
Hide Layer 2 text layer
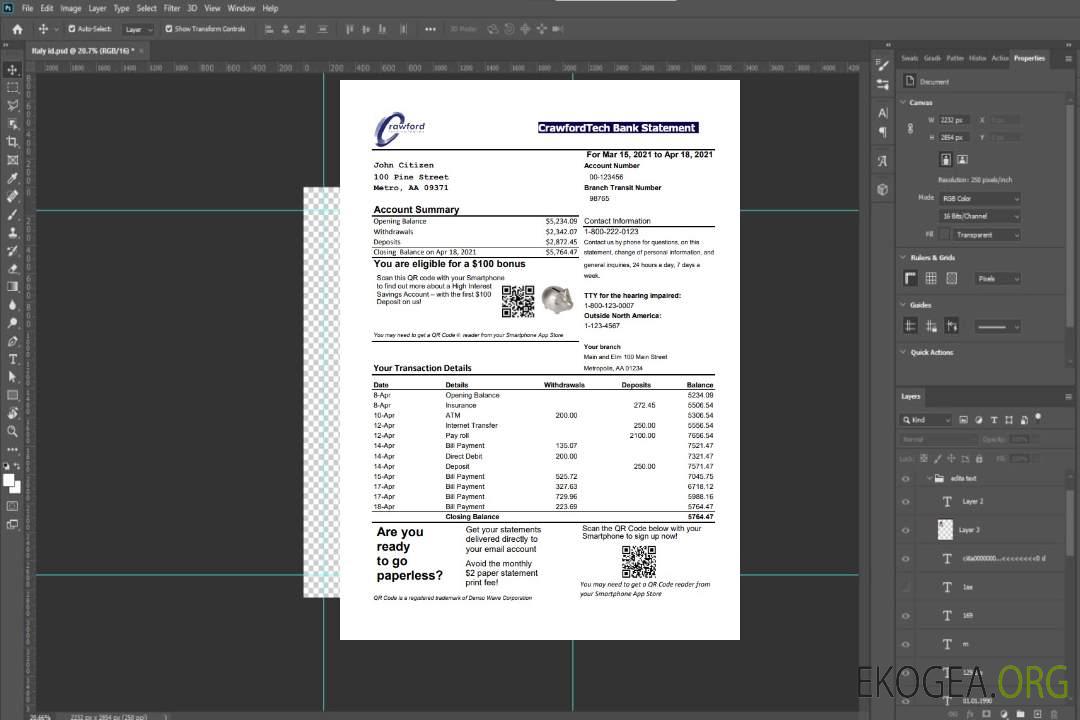coord(906,502)
